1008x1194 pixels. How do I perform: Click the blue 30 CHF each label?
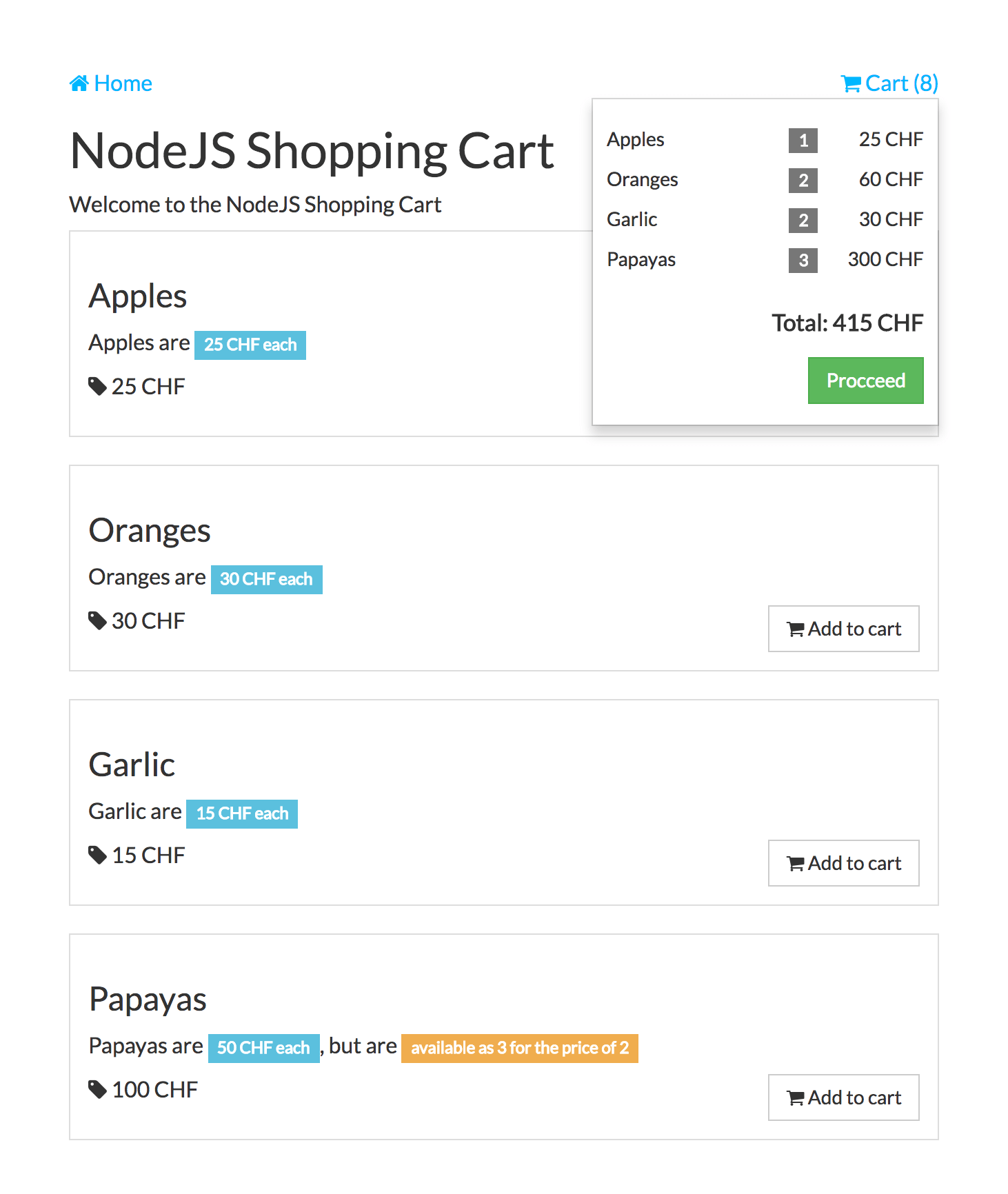pyautogui.click(x=266, y=579)
